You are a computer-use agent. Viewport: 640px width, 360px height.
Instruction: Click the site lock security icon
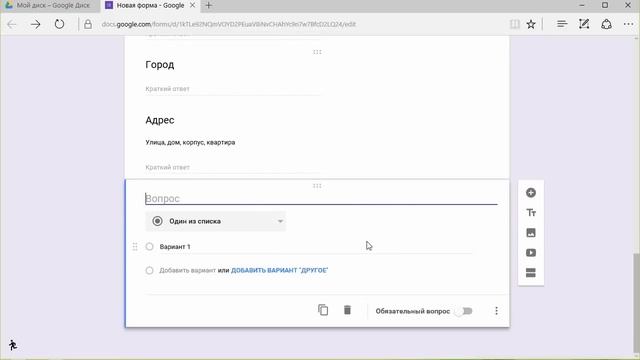click(x=88, y=24)
